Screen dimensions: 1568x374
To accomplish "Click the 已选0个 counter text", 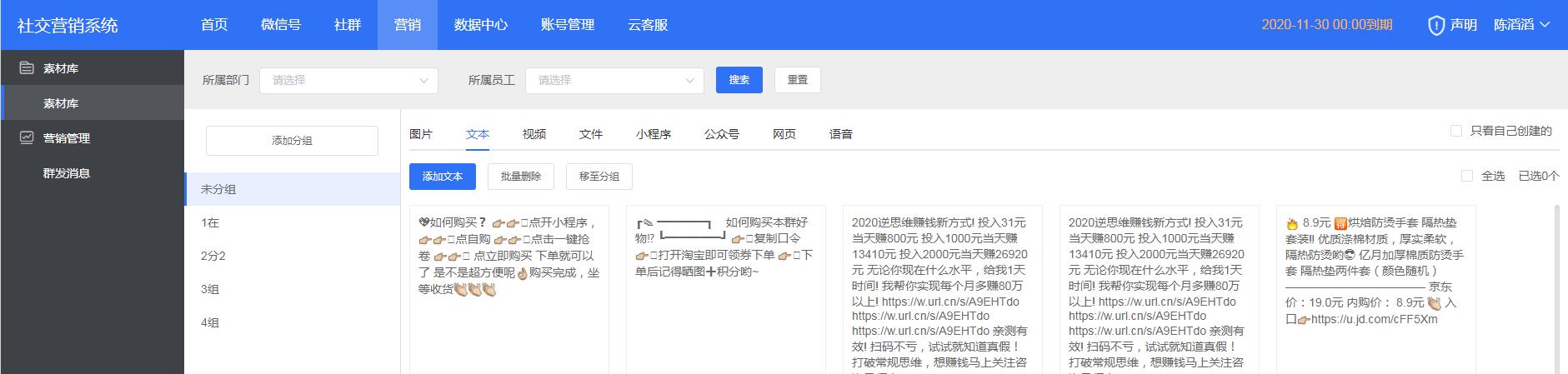I will pos(1539,176).
